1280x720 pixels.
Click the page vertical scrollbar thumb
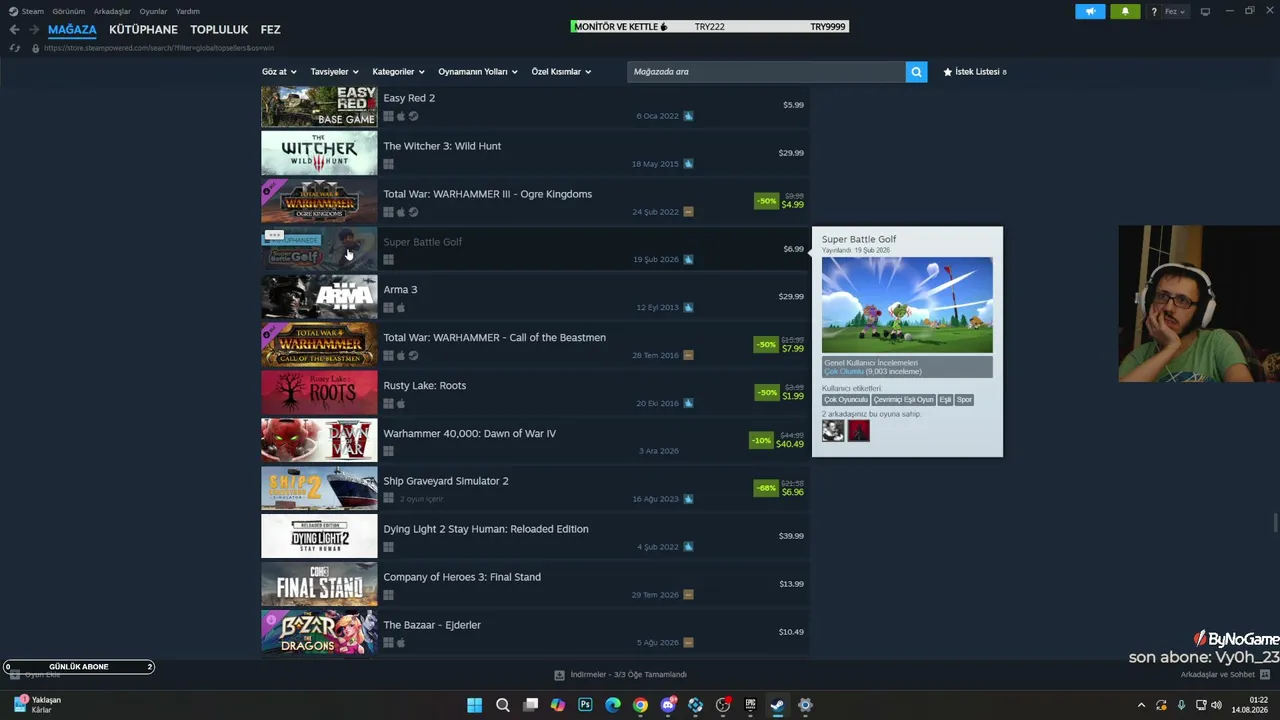pyautogui.click(x=1275, y=524)
